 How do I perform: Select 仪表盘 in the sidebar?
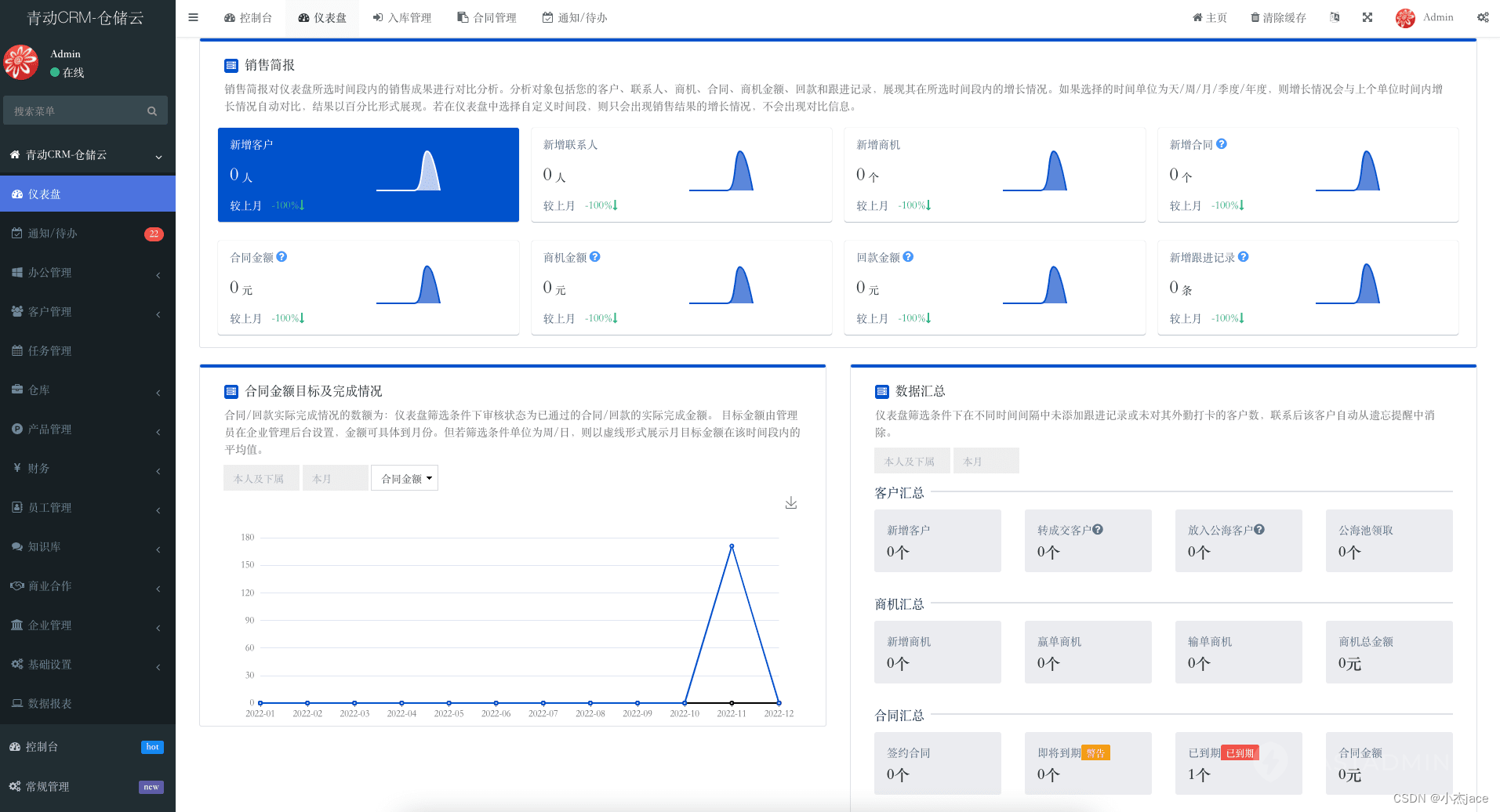(x=88, y=194)
